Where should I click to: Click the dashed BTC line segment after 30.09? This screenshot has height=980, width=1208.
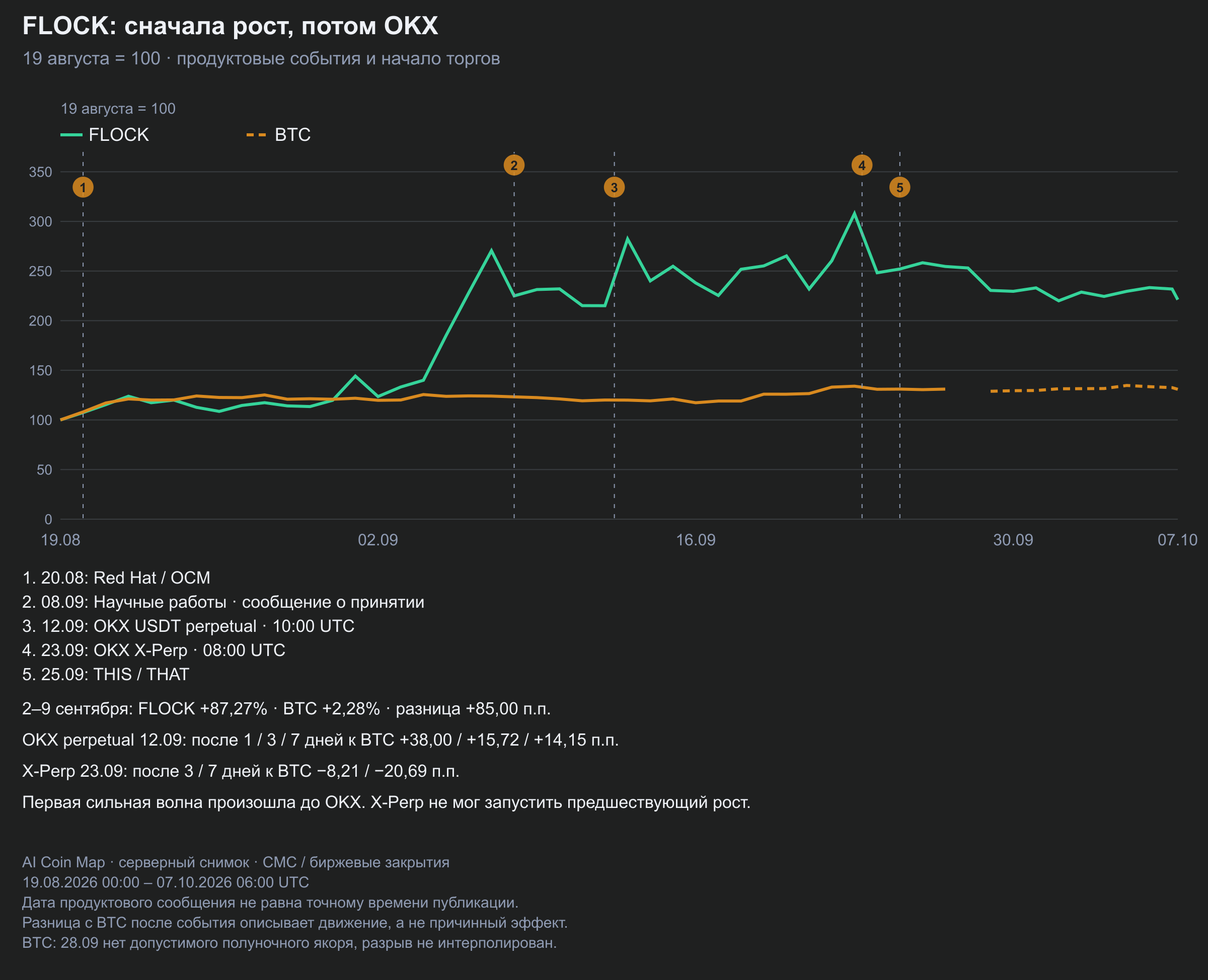pyautogui.click(x=1084, y=388)
